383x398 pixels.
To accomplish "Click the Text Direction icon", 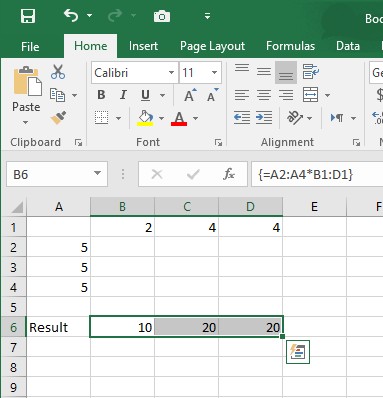I will [337, 118].
